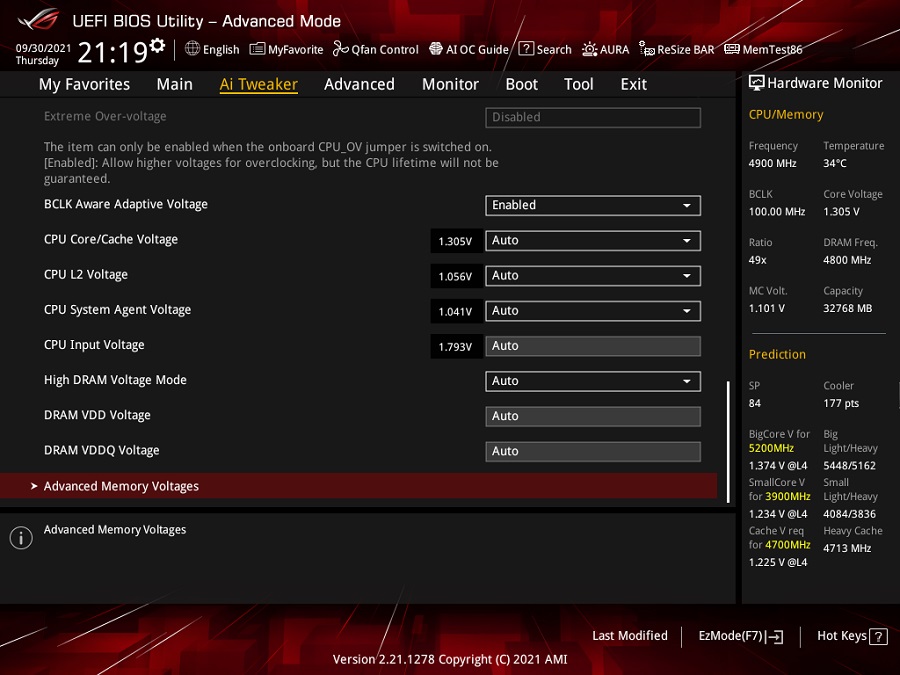Open the AURA lighting icon
Viewport: 900px width, 675px height.
(x=589, y=49)
